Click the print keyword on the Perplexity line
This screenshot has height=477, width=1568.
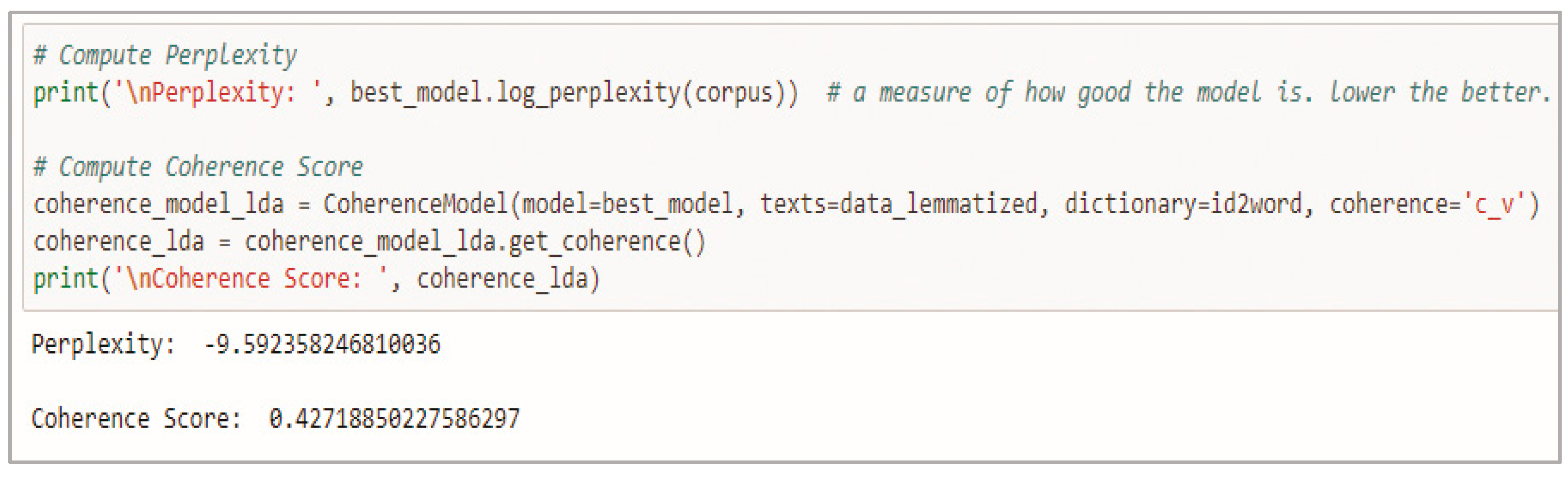tap(66, 93)
